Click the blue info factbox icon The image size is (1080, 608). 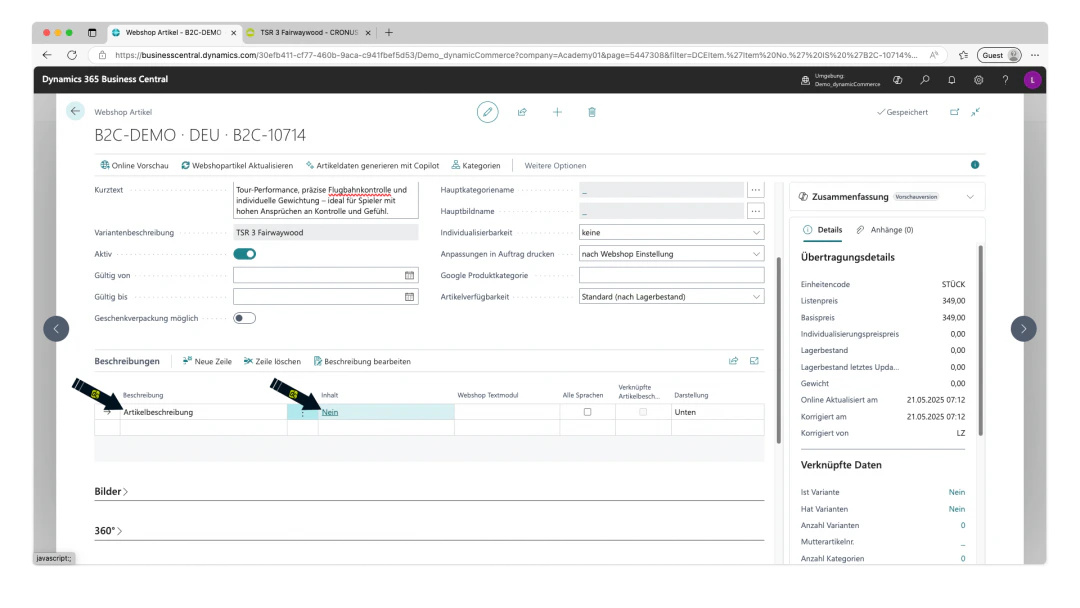pos(975,165)
